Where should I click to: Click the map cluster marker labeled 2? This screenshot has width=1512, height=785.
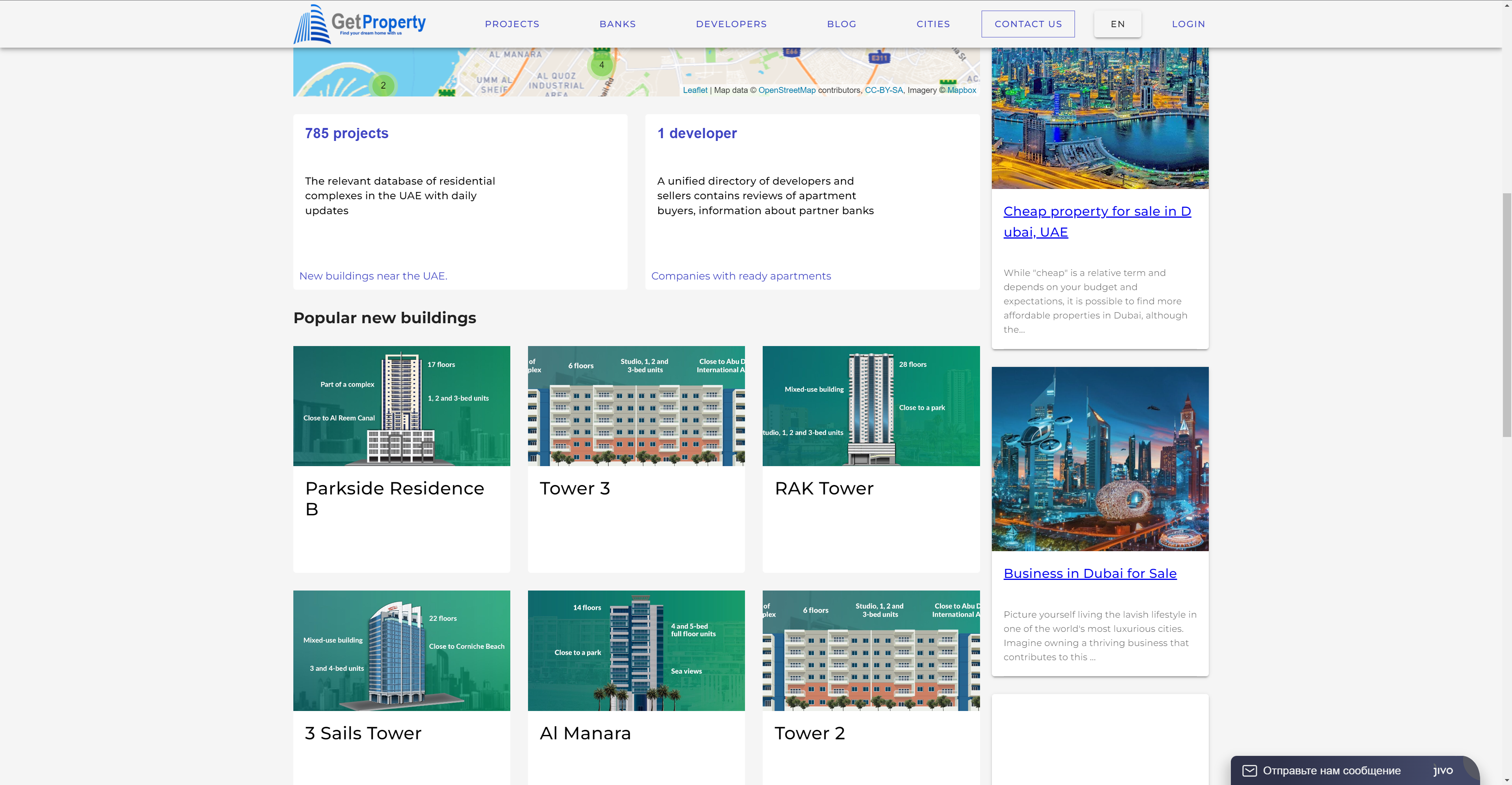[383, 86]
